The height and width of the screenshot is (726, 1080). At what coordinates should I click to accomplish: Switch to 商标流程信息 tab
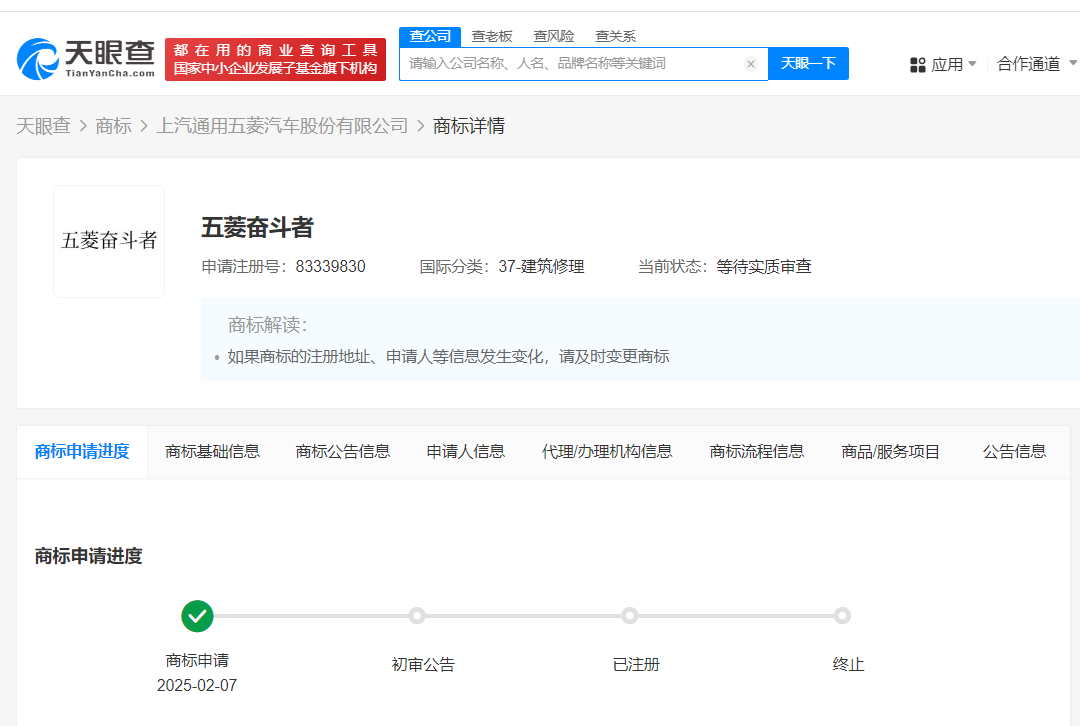(756, 452)
